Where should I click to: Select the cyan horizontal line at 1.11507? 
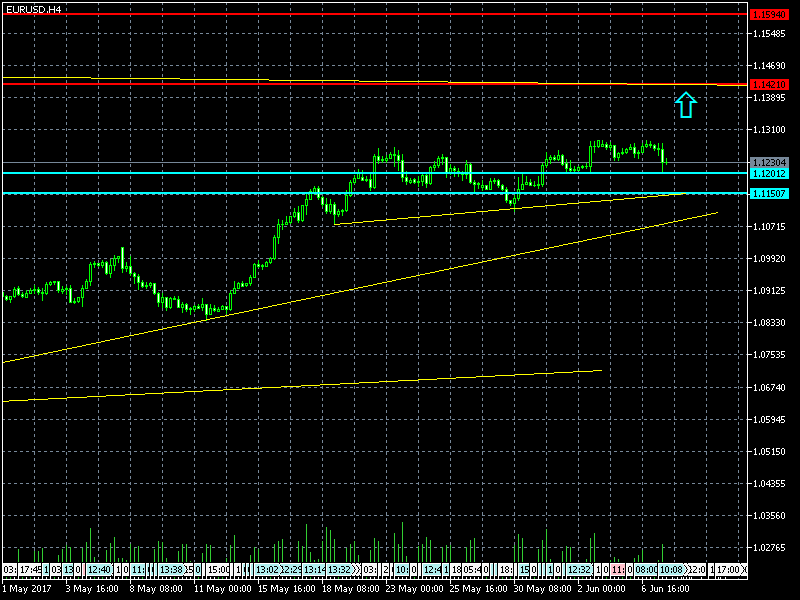pos(375,193)
